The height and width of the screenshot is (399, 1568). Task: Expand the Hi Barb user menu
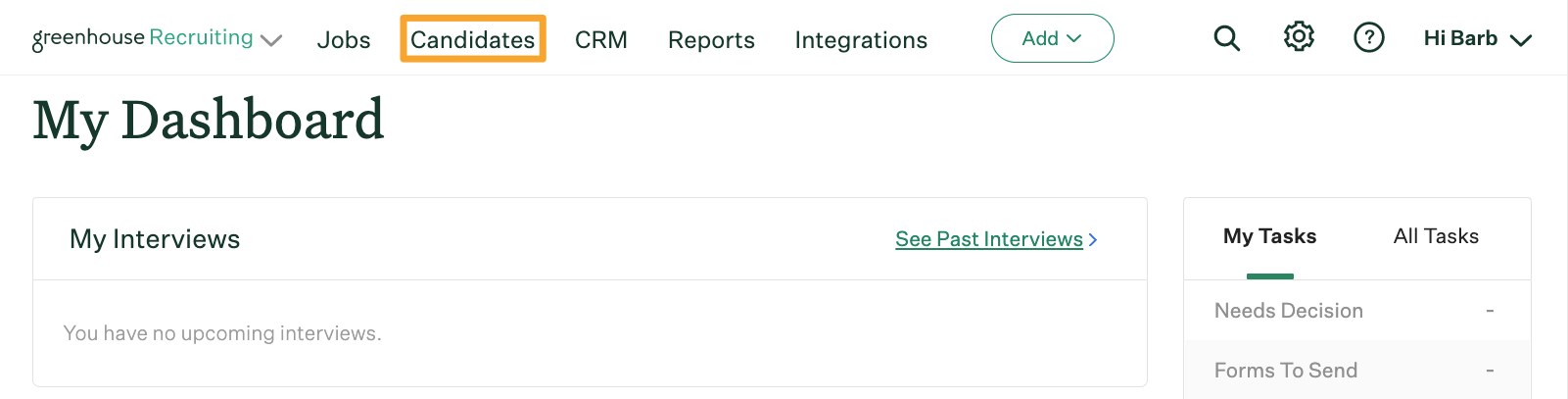[x=1477, y=38]
